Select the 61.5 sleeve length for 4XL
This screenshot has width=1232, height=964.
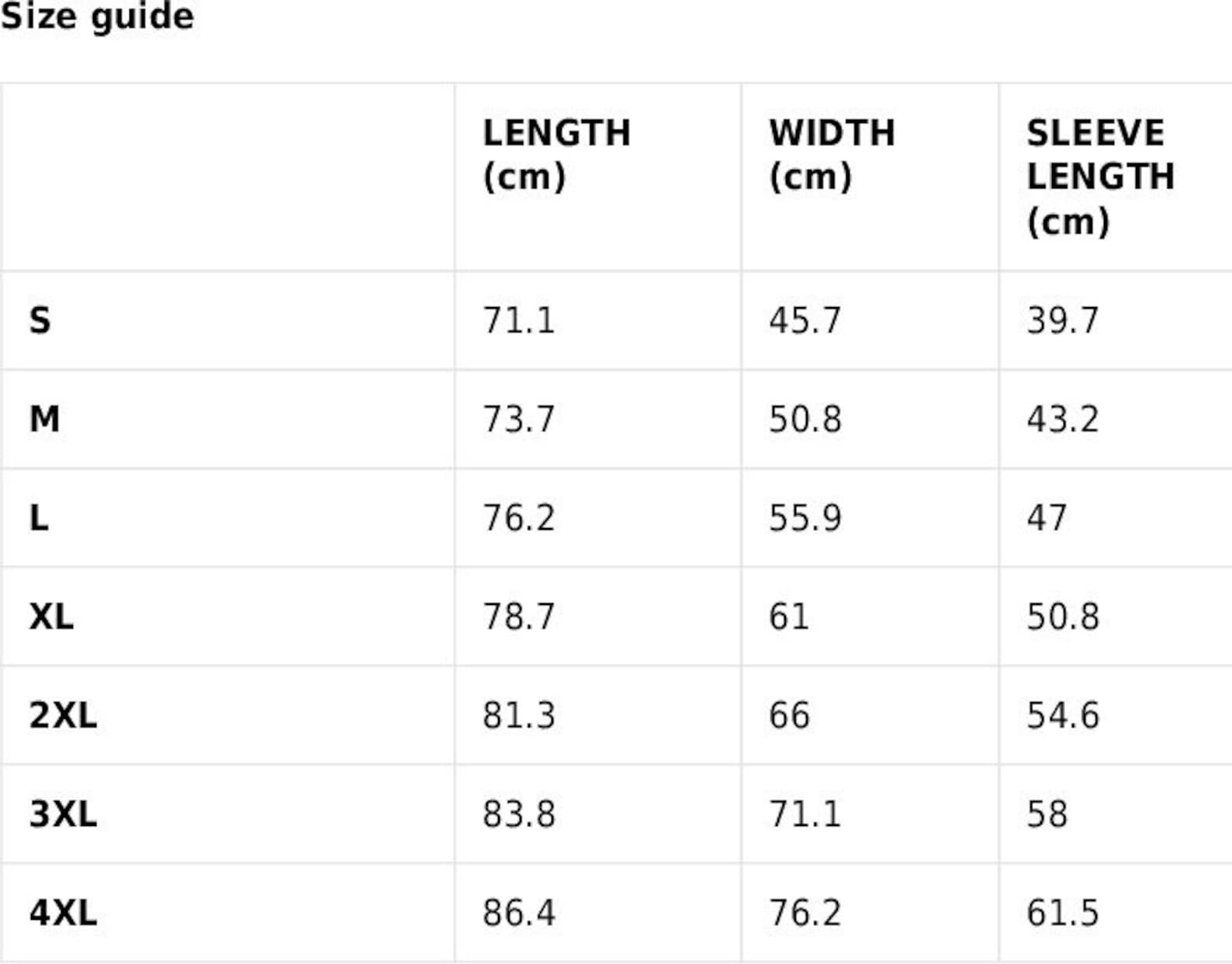1063,912
